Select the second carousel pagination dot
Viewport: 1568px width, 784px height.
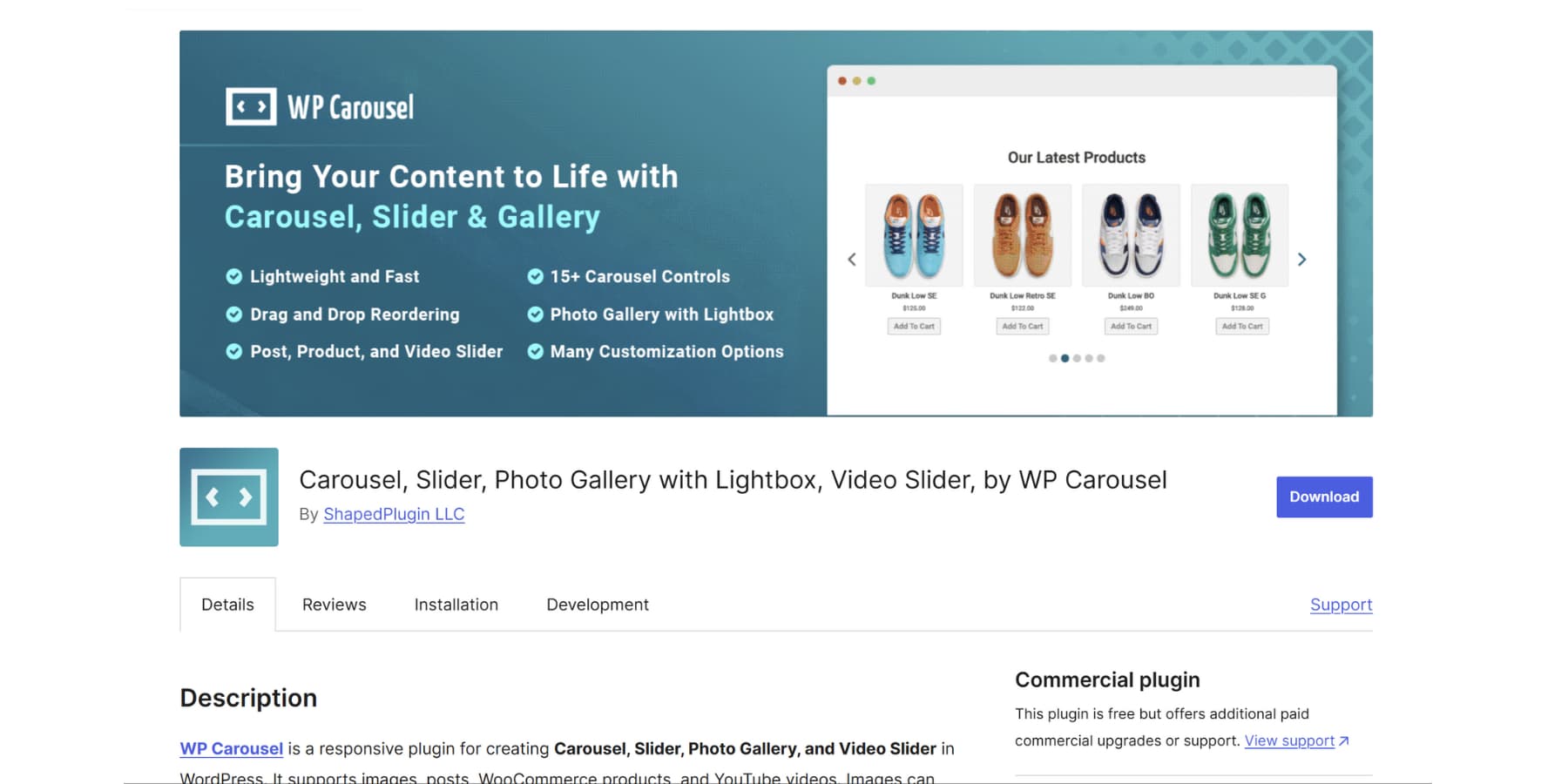(1064, 357)
